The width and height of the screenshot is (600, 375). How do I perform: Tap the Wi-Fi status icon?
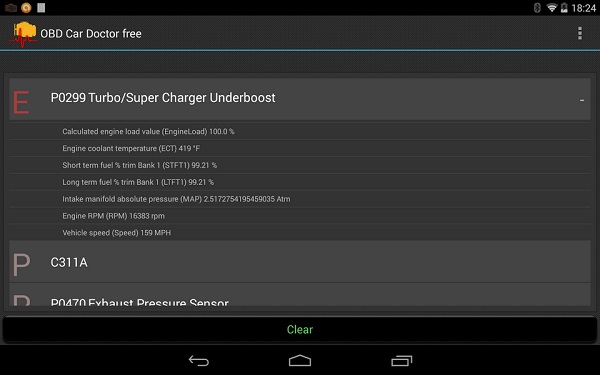pyautogui.click(x=551, y=8)
